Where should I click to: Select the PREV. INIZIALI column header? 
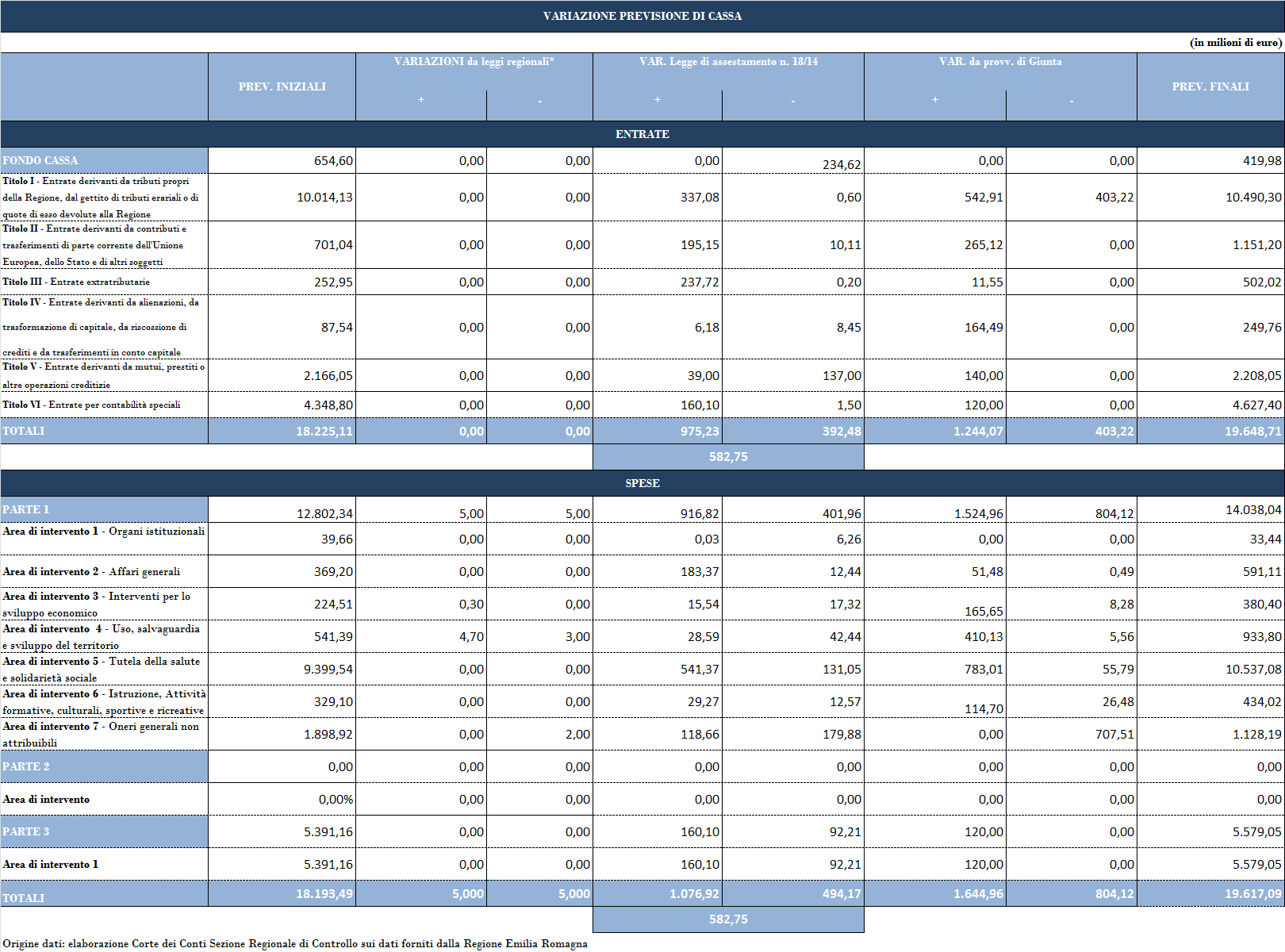point(282,86)
